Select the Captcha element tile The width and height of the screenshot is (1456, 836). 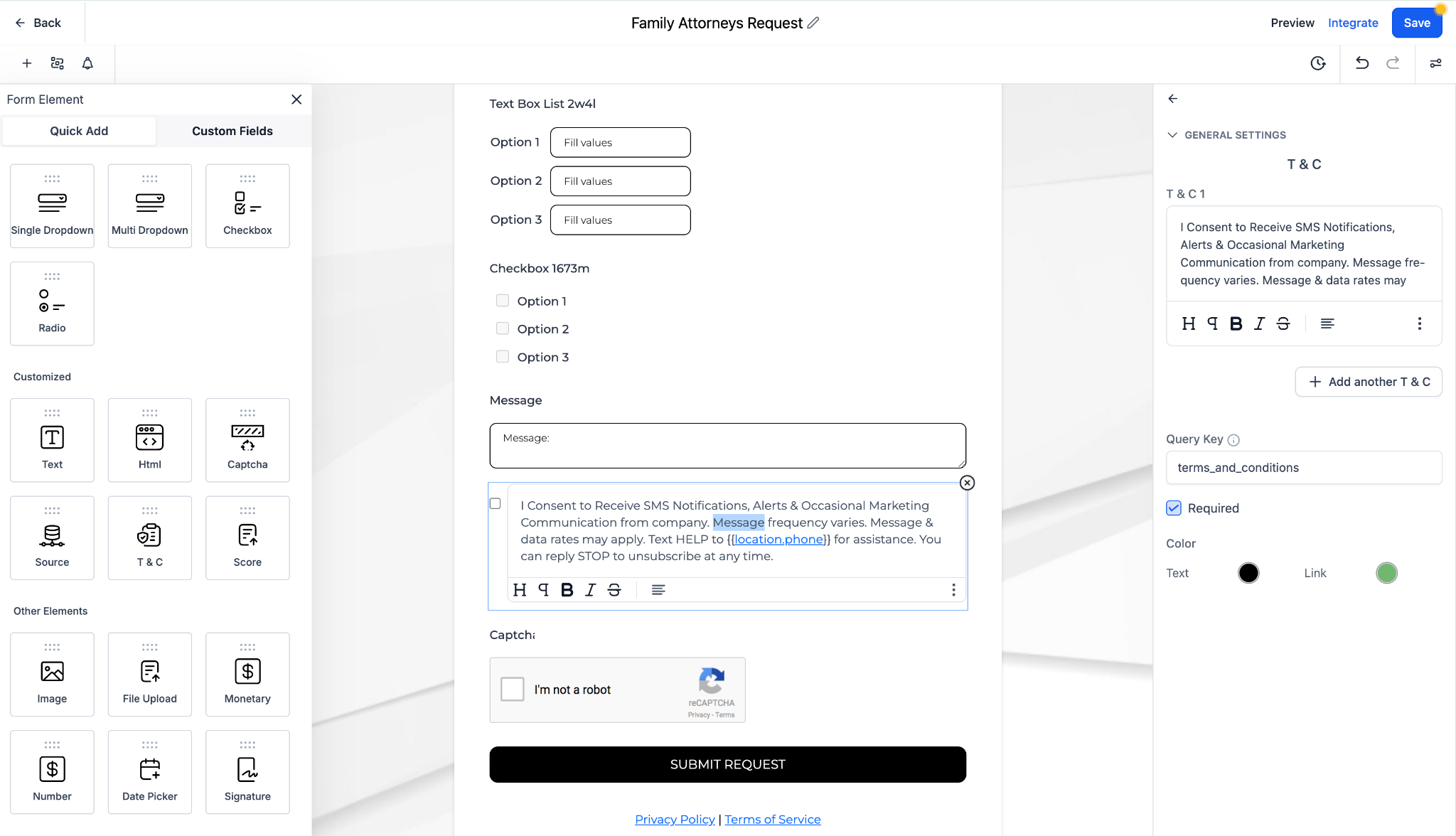247,440
